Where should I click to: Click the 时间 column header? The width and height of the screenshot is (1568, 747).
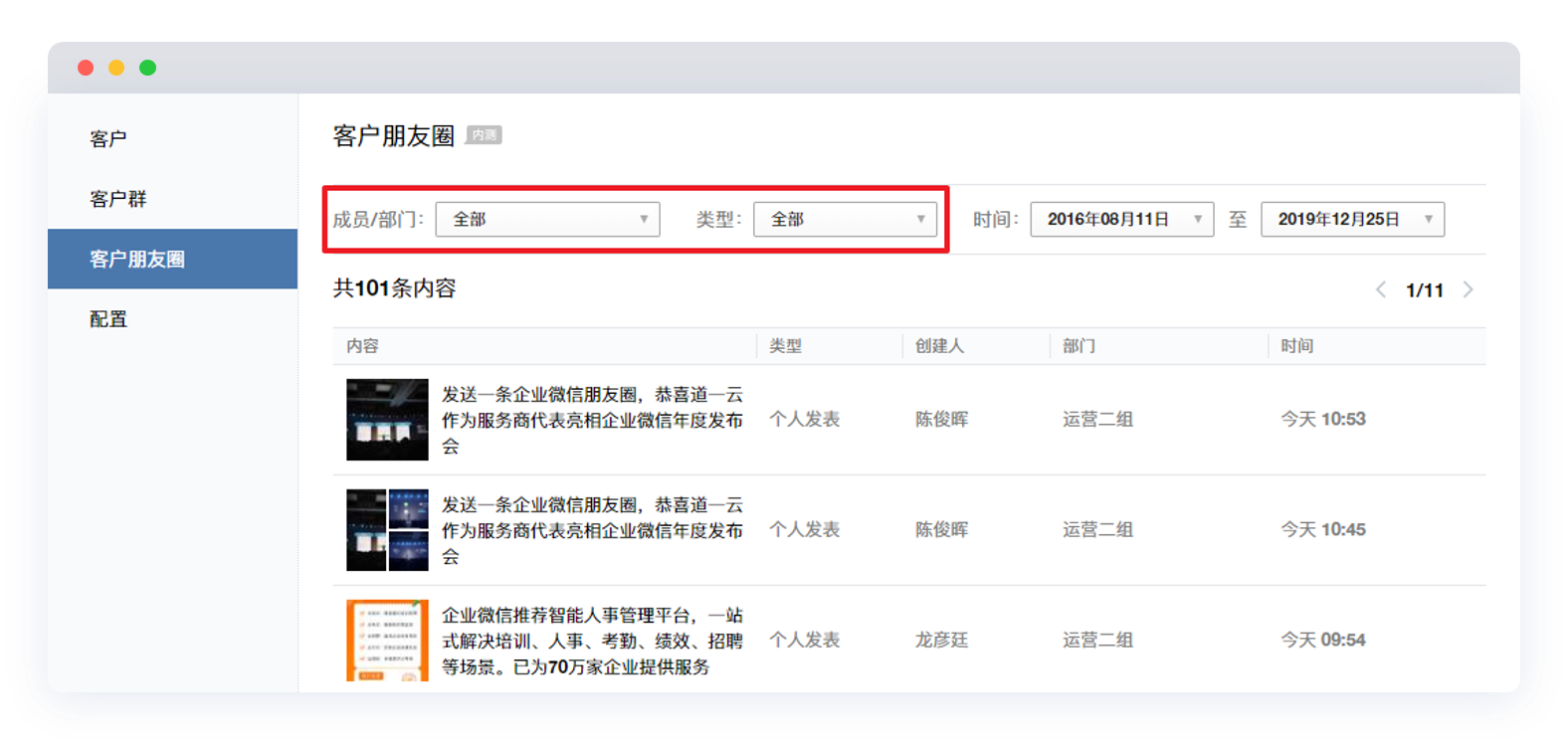coord(1296,346)
